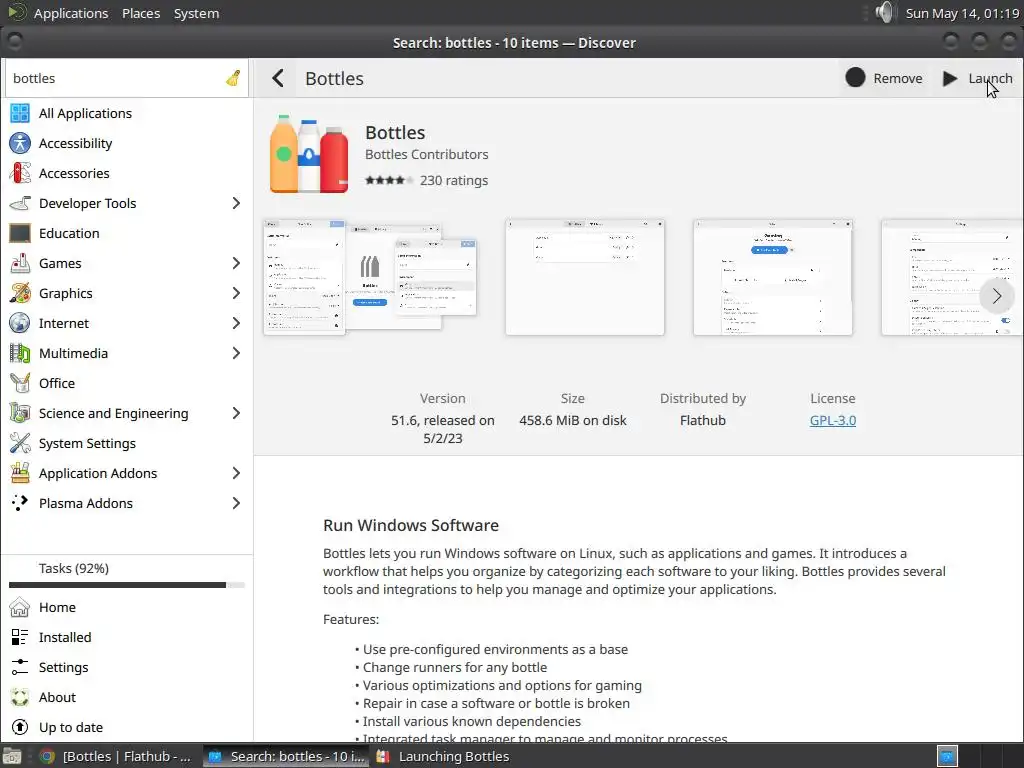Viewport: 1024px width, 768px height.
Task: Expand the Graphics subcategories arrow
Action: coord(236,293)
